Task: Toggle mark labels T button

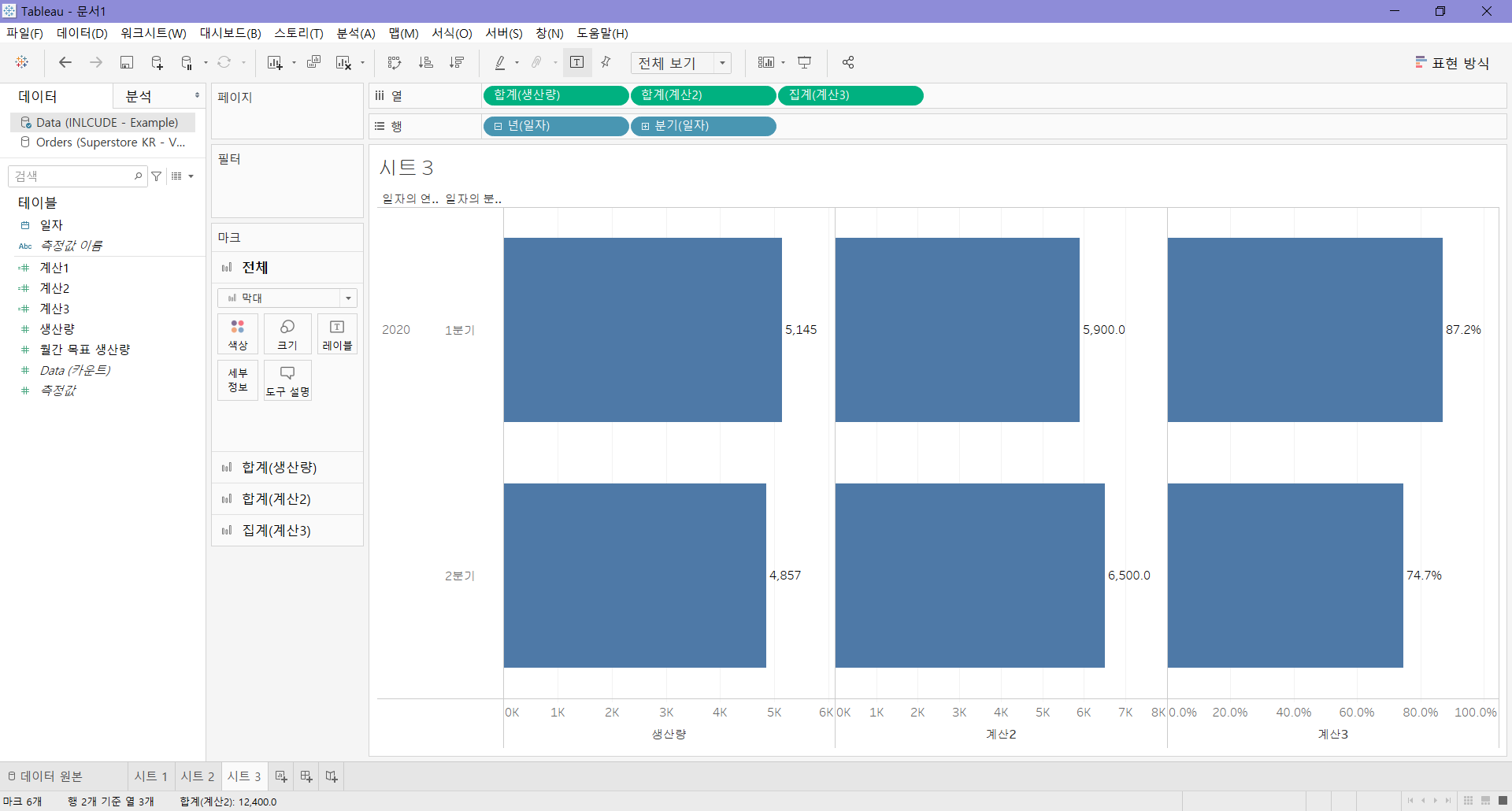Action: pyautogui.click(x=577, y=62)
